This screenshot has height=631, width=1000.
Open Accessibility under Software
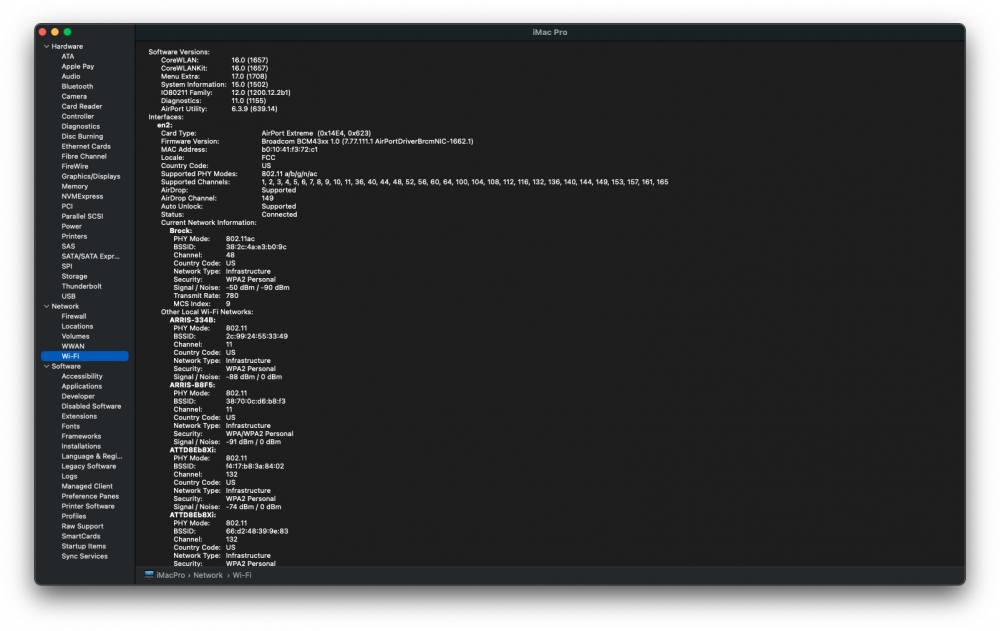(x=82, y=376)
